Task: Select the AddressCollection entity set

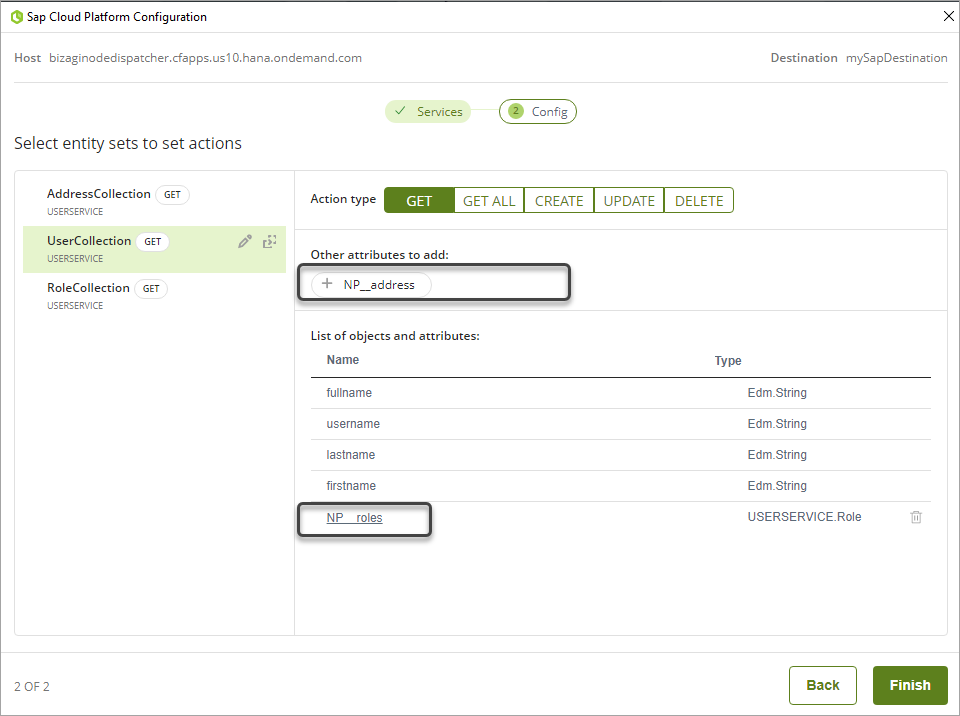Action: (154, 202)
